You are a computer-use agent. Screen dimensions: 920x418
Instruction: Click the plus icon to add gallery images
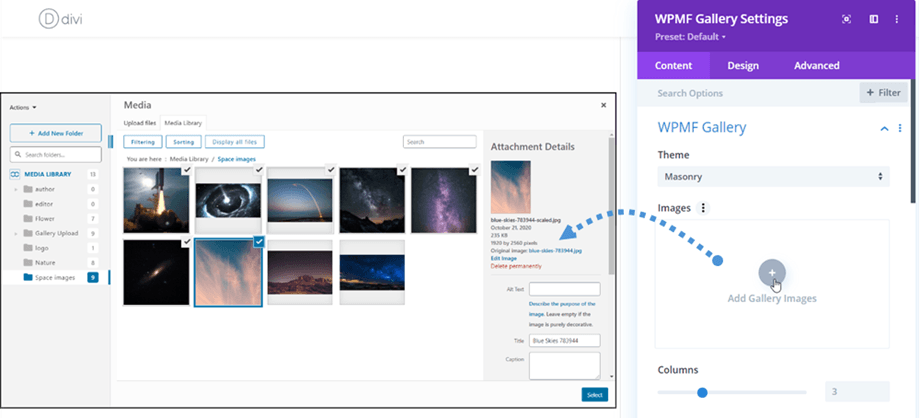[771, 272]
